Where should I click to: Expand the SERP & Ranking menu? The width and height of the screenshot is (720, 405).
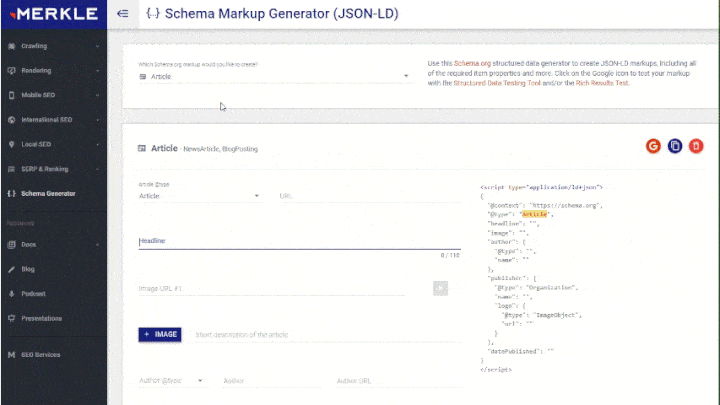point(97,169)
